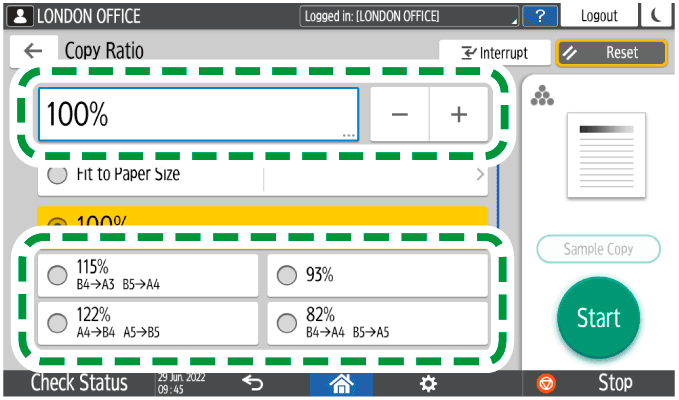Viewport: 679px width, 400px height.
Task: Select the 115% ratio option
Action: click(148, 275)
